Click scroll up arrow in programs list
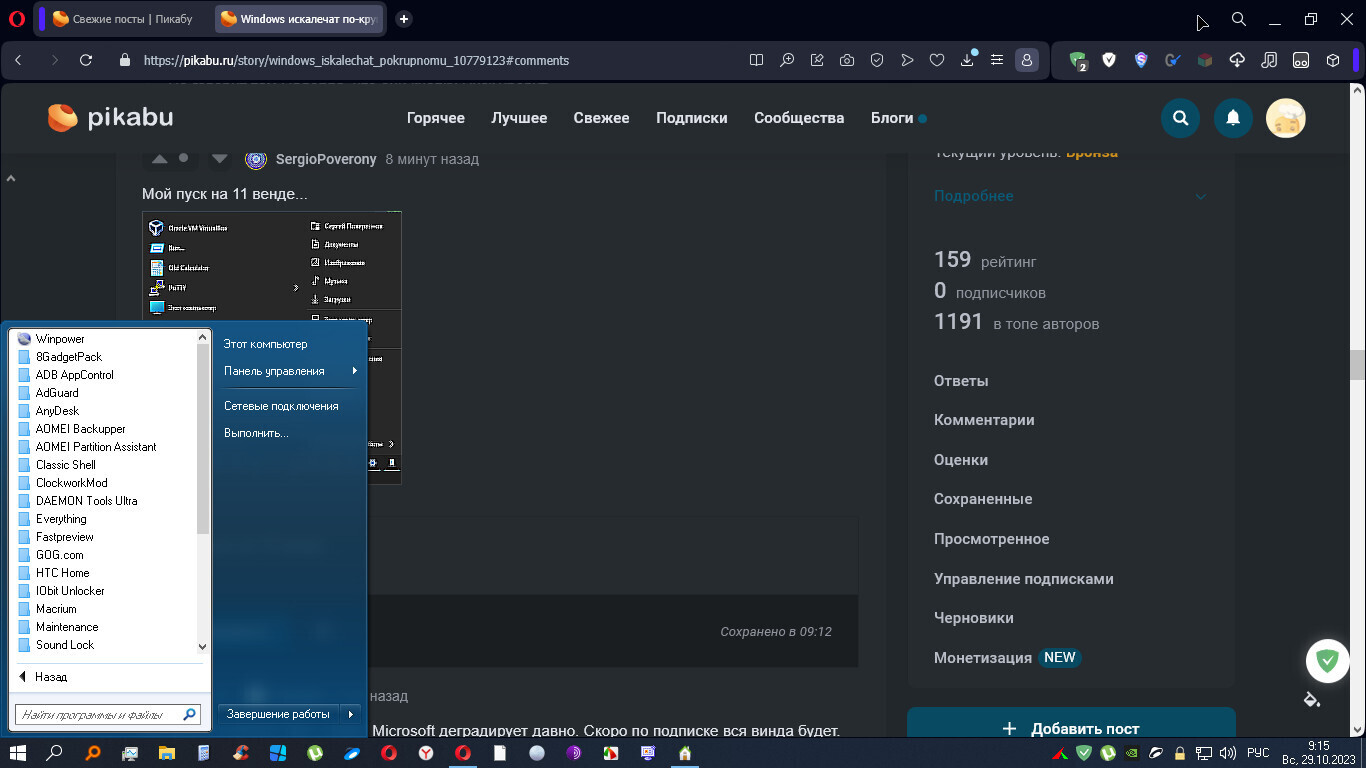1366x768 pixels. [x=203, y=338]
